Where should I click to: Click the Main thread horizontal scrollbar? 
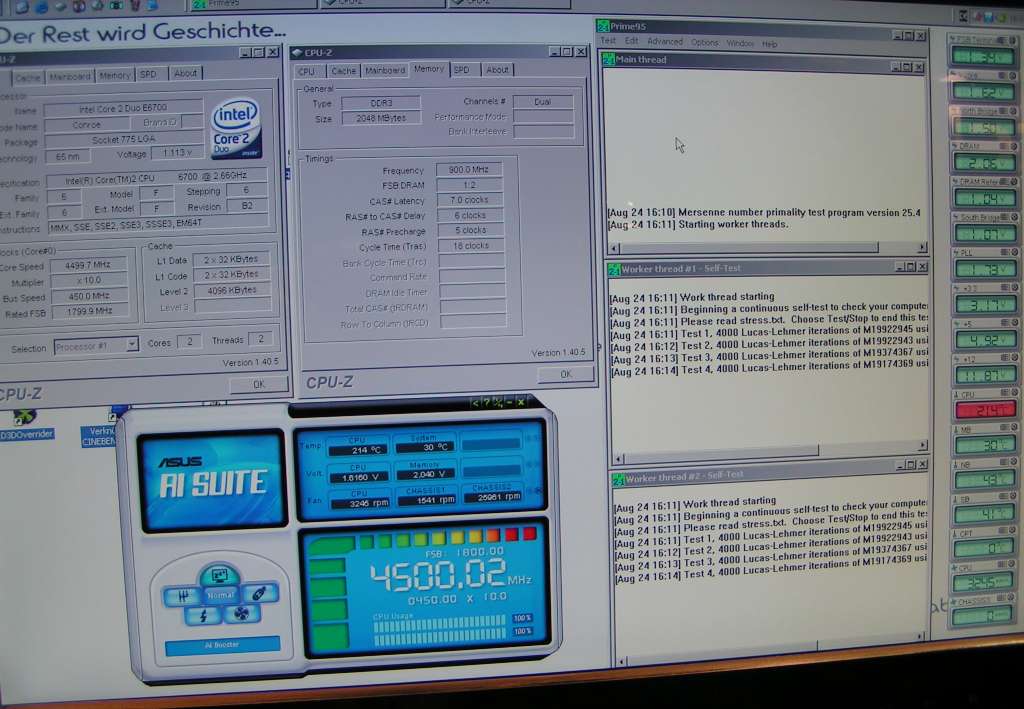tap(767, 247)
